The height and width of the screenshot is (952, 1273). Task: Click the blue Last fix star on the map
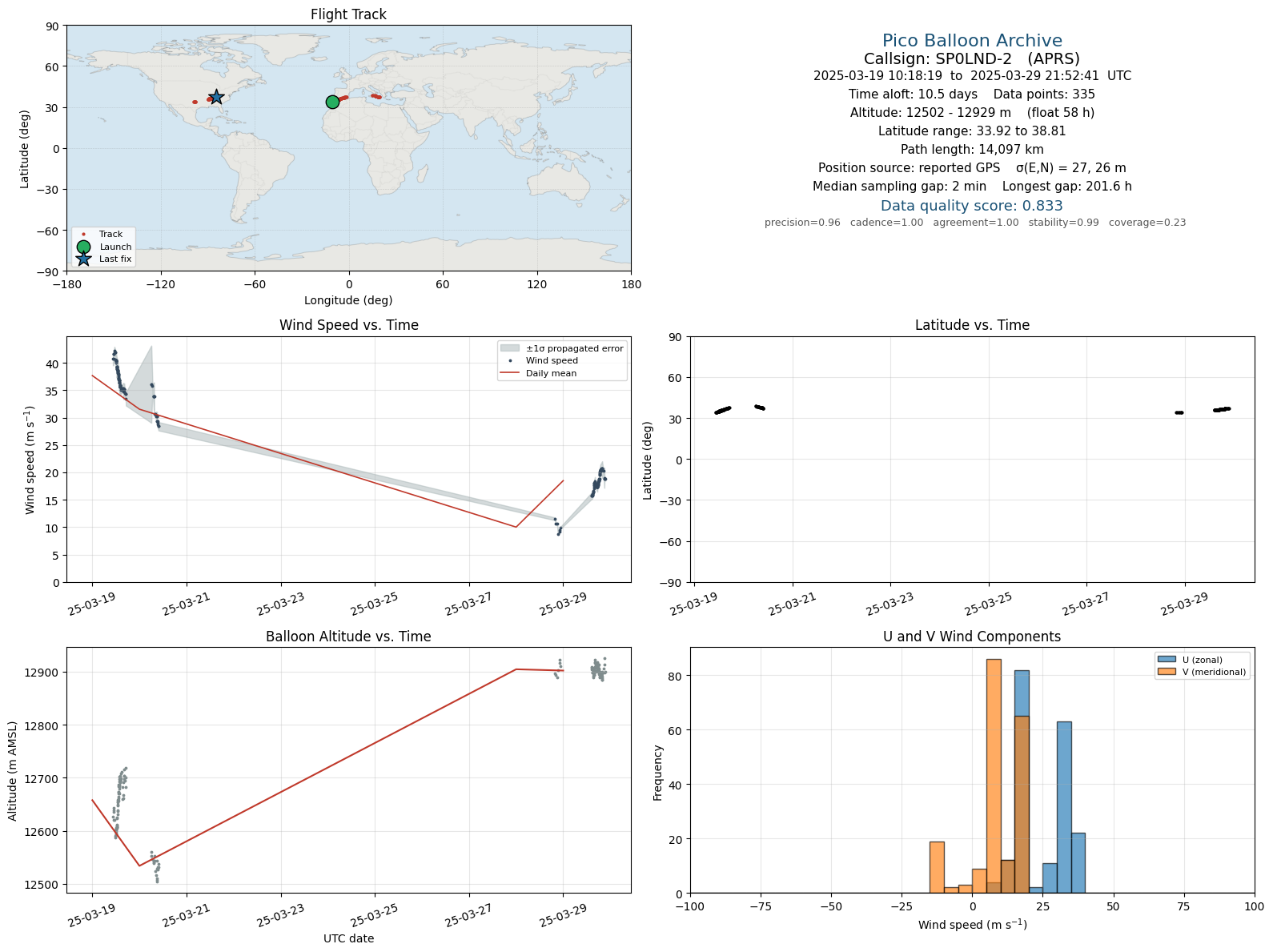tap(216, 97)
